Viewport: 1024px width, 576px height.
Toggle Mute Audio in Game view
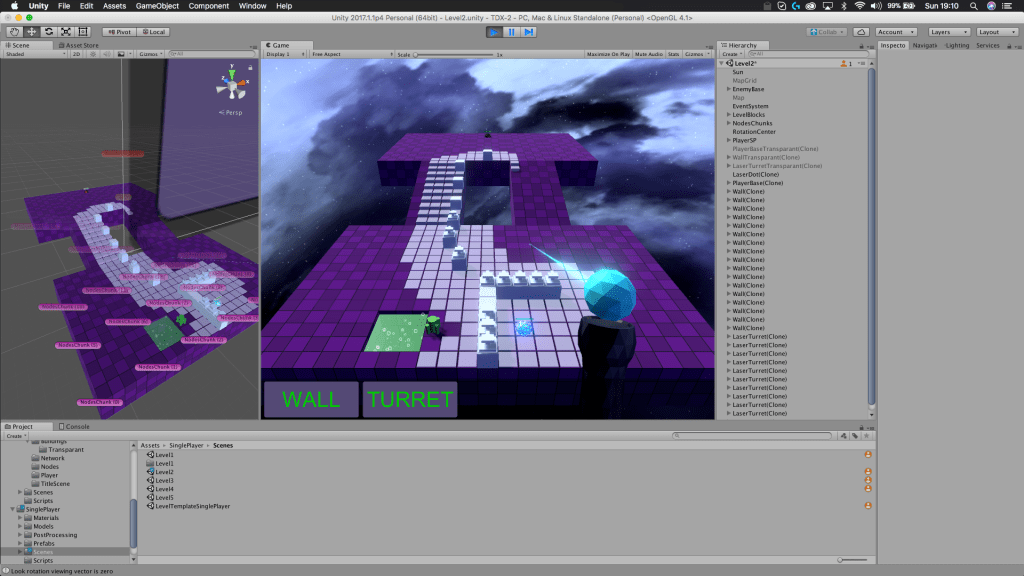click(x=648, y=54)
